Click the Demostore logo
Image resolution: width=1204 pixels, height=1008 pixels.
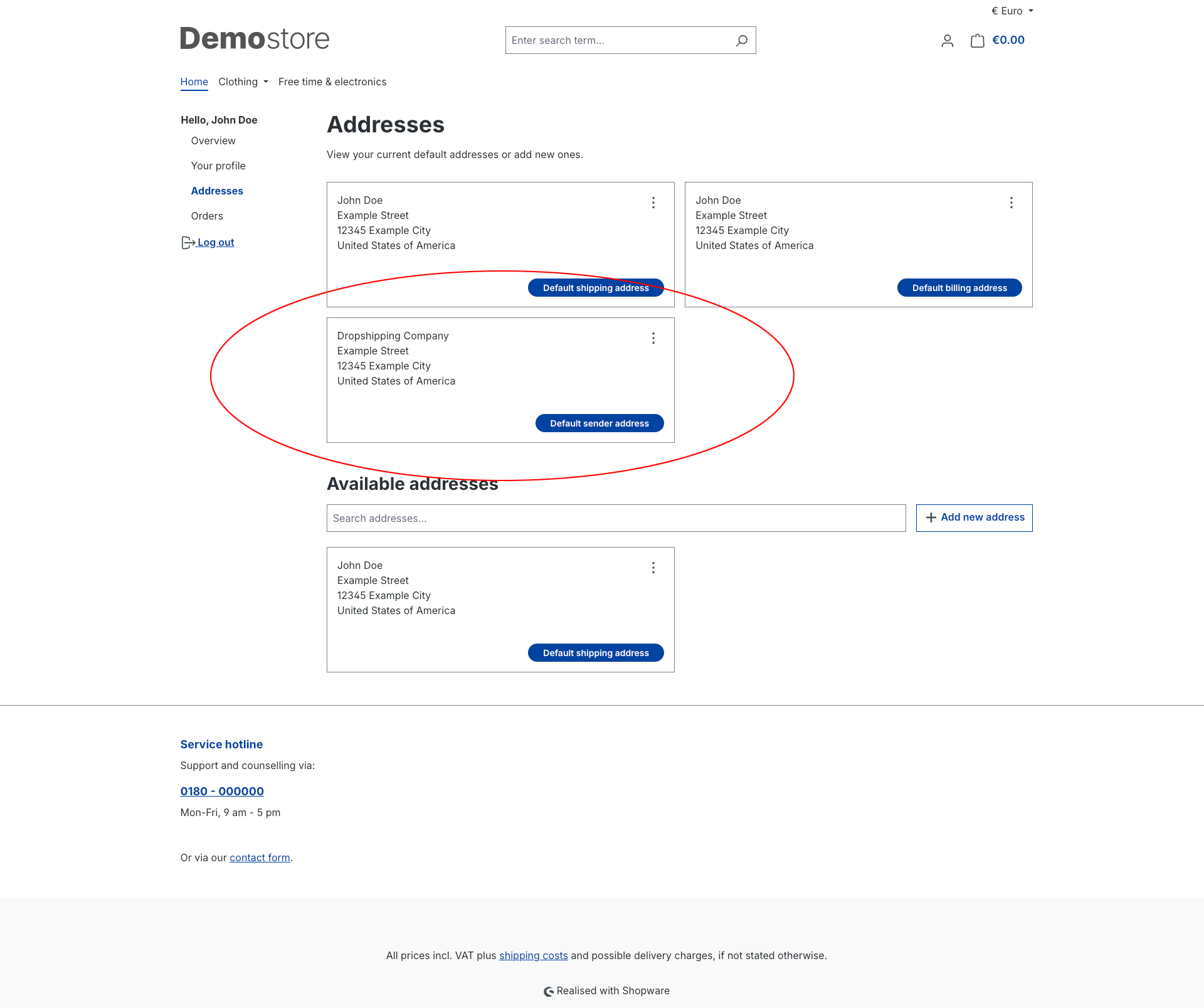pyautogui.click(x=255, y=38)
